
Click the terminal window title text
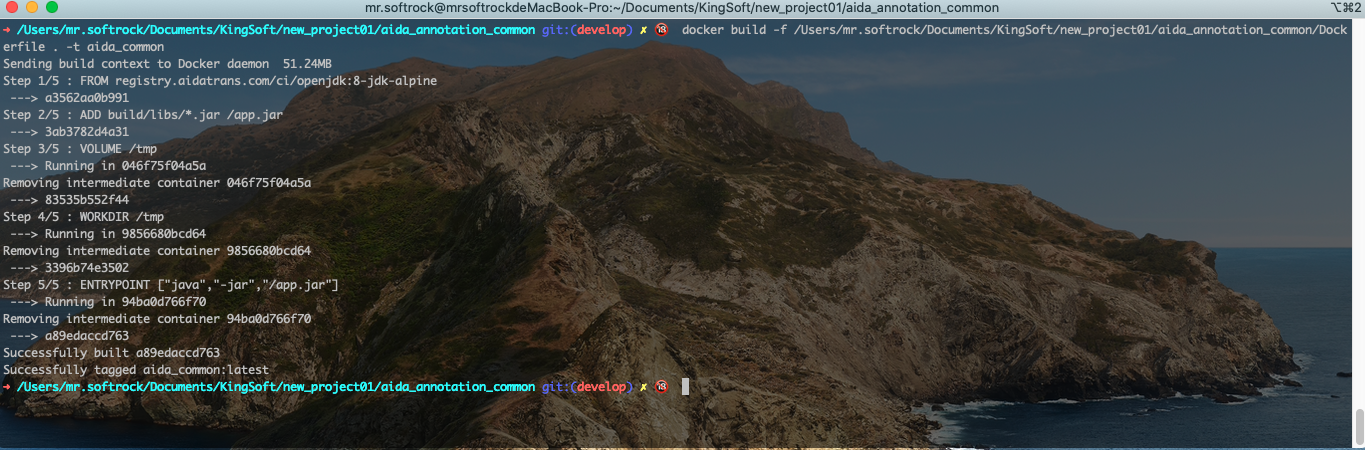pyautogui.click(x=682, y=8)
